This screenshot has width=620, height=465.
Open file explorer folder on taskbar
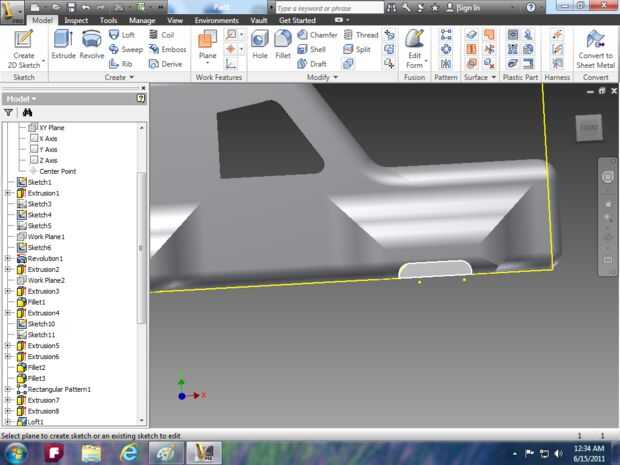91,453
